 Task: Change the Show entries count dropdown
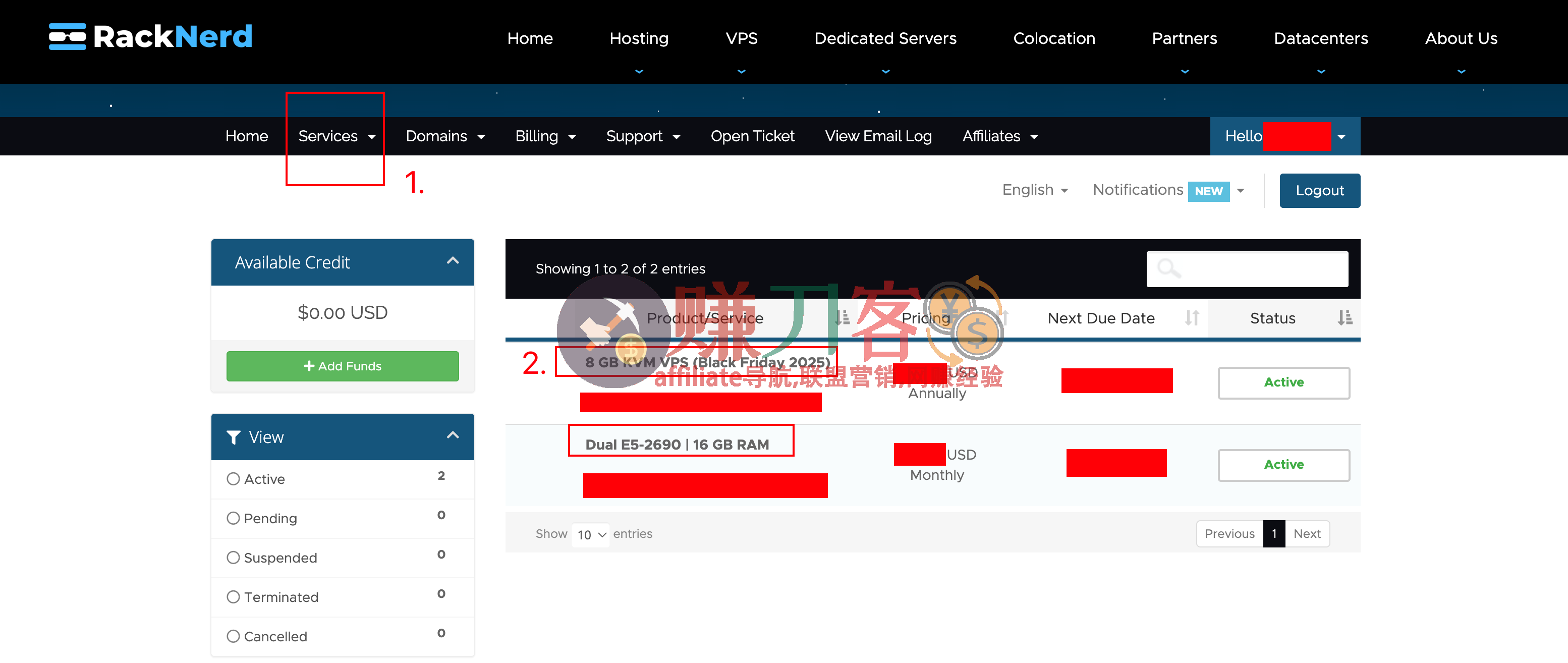590,534
